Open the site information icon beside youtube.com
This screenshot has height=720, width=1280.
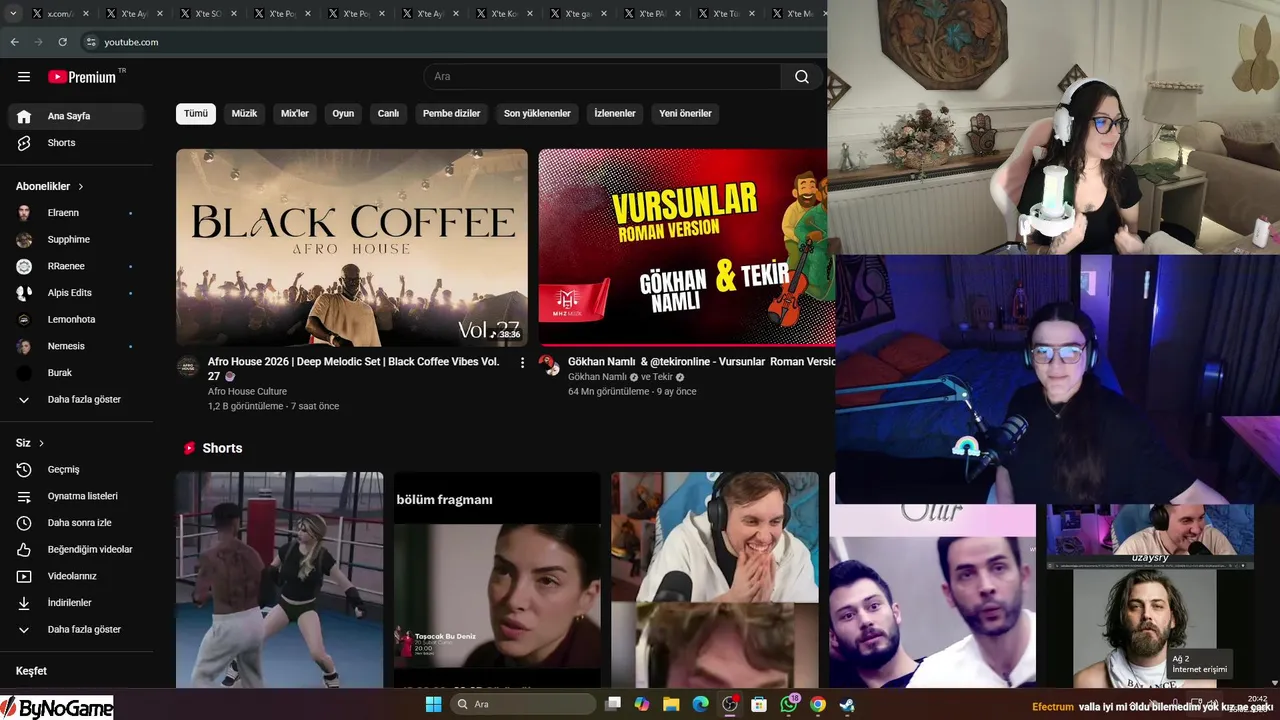click(x=91, y=42)
